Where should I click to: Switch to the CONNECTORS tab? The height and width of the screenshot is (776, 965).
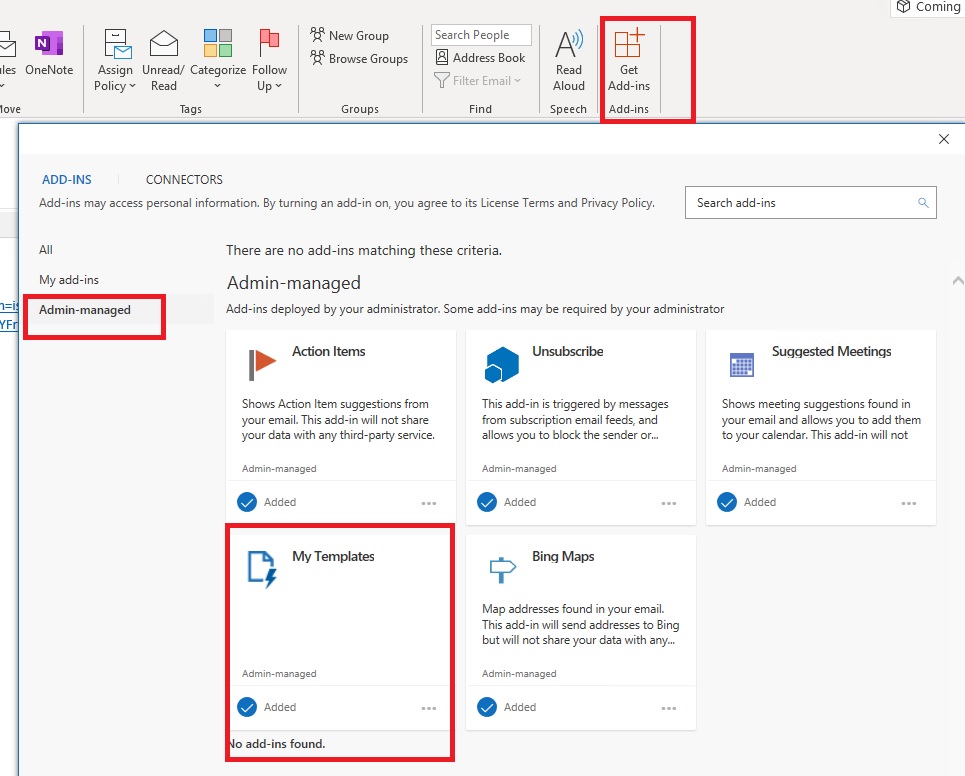[184, 180]
